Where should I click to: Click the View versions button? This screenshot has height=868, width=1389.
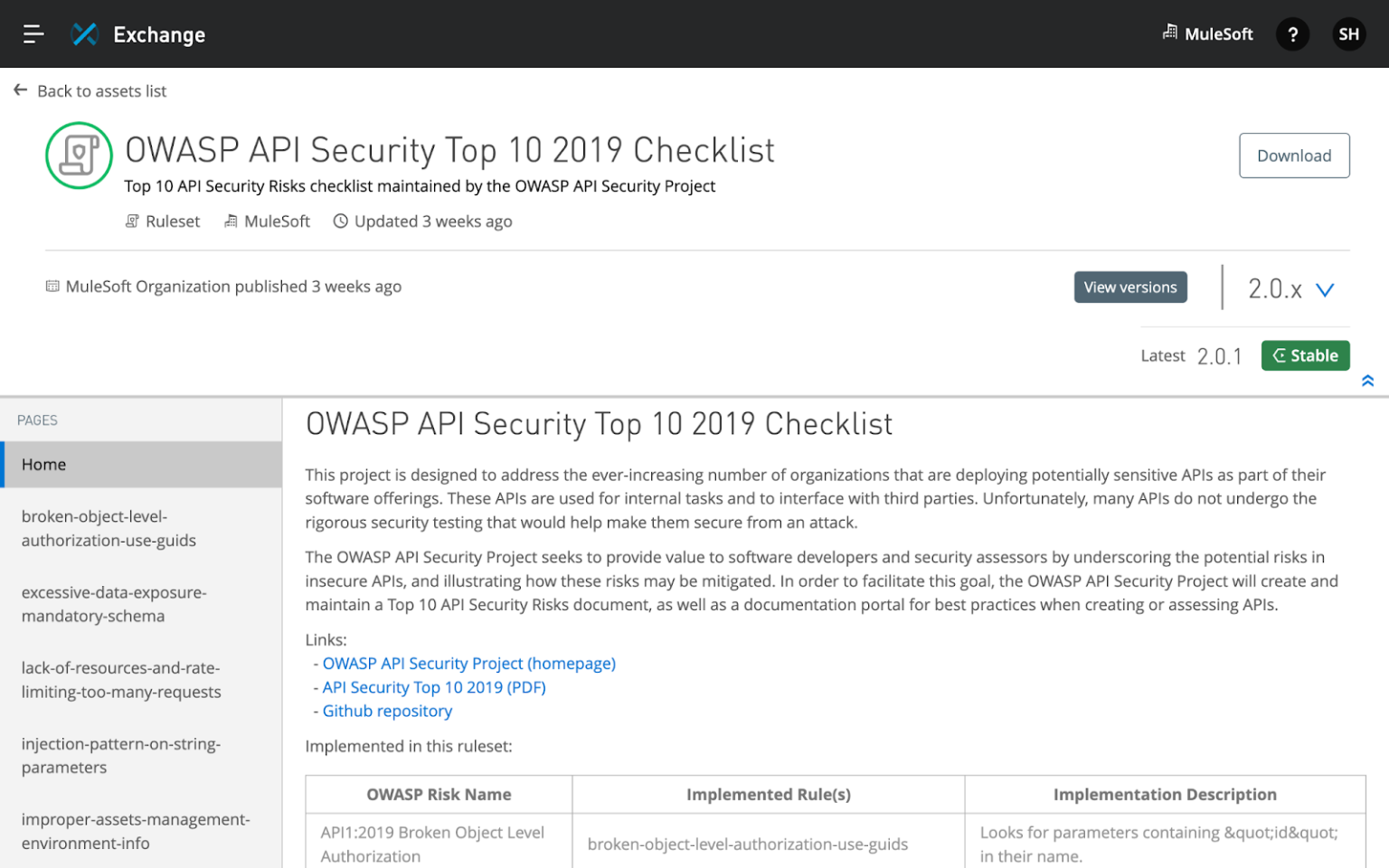point(1130,287)
